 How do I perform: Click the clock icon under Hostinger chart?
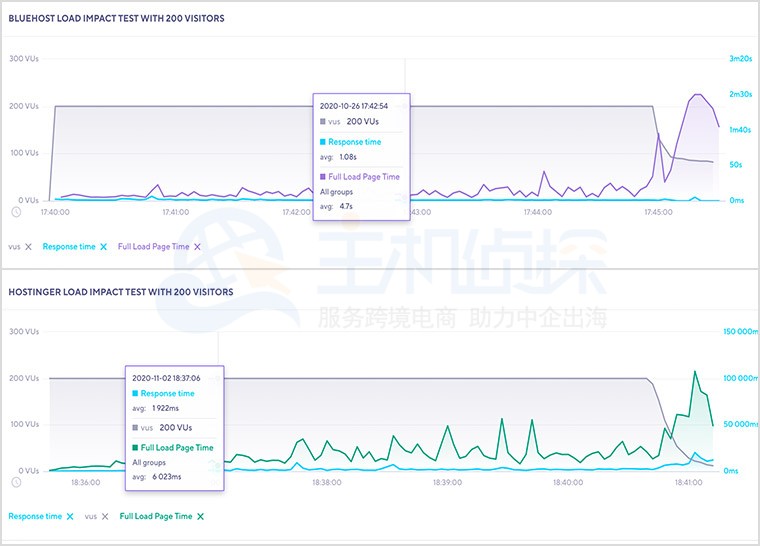(x=16, y=481)
